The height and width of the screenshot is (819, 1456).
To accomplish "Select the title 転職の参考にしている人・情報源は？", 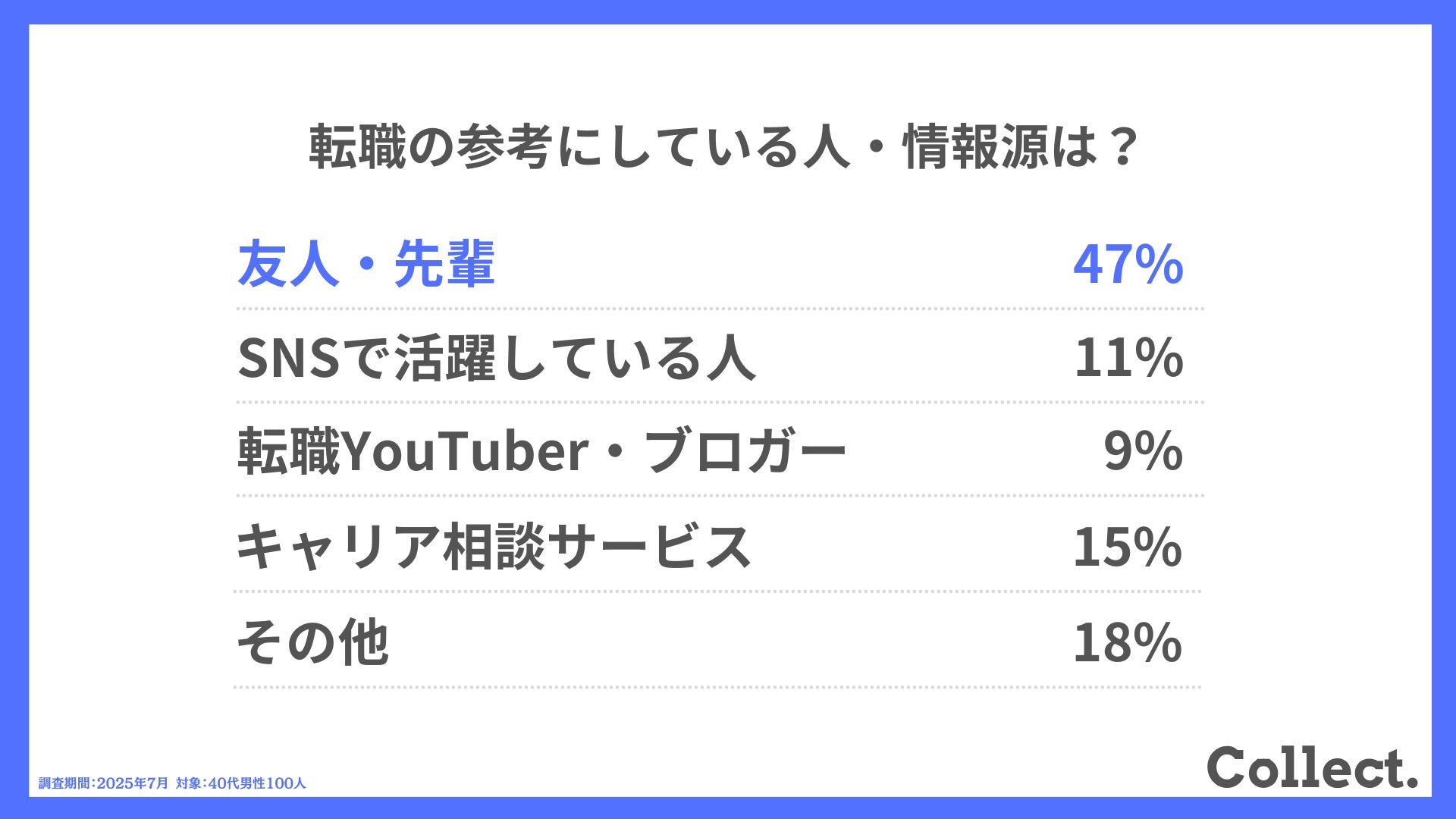I will pos(724,146).
